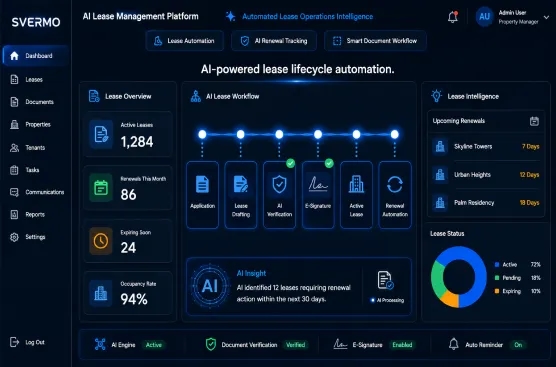Screen dimensions: 556x367
Task: Click the green checkmark on E-Signature card
Action: click(329, 163)
